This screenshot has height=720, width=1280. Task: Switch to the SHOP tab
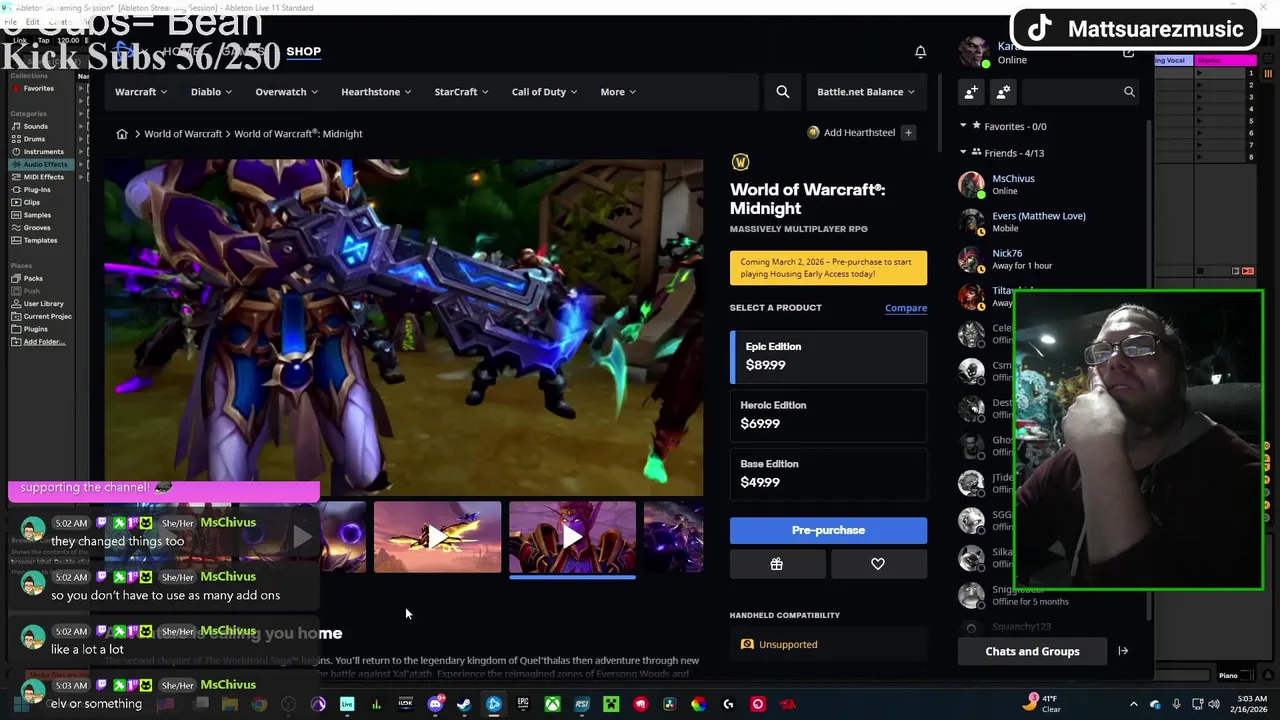(303, 52)
